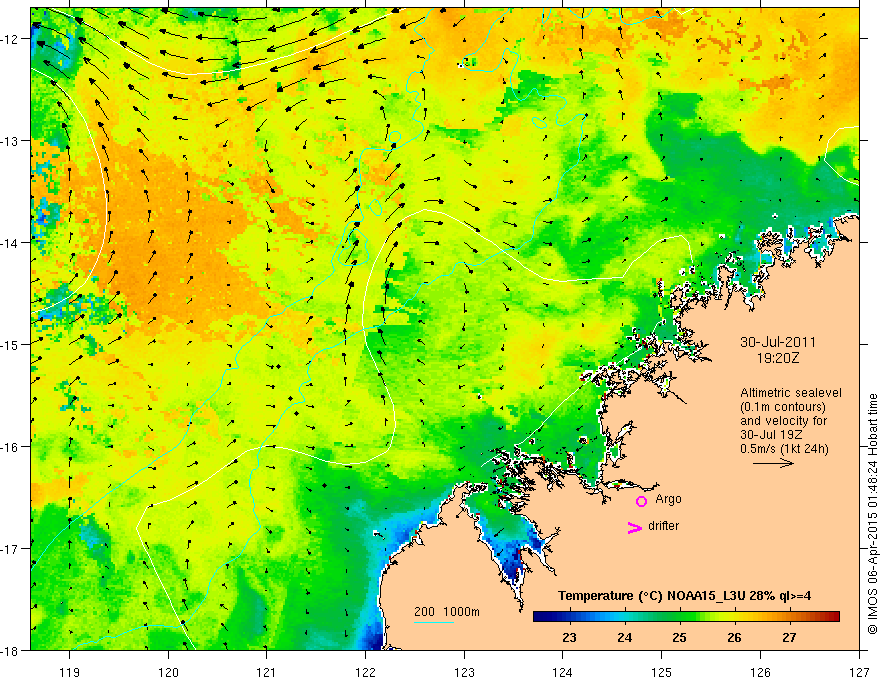Click the '(0.1m contours)' text
This screenshot has width=880, height=680.
(783, 407)
